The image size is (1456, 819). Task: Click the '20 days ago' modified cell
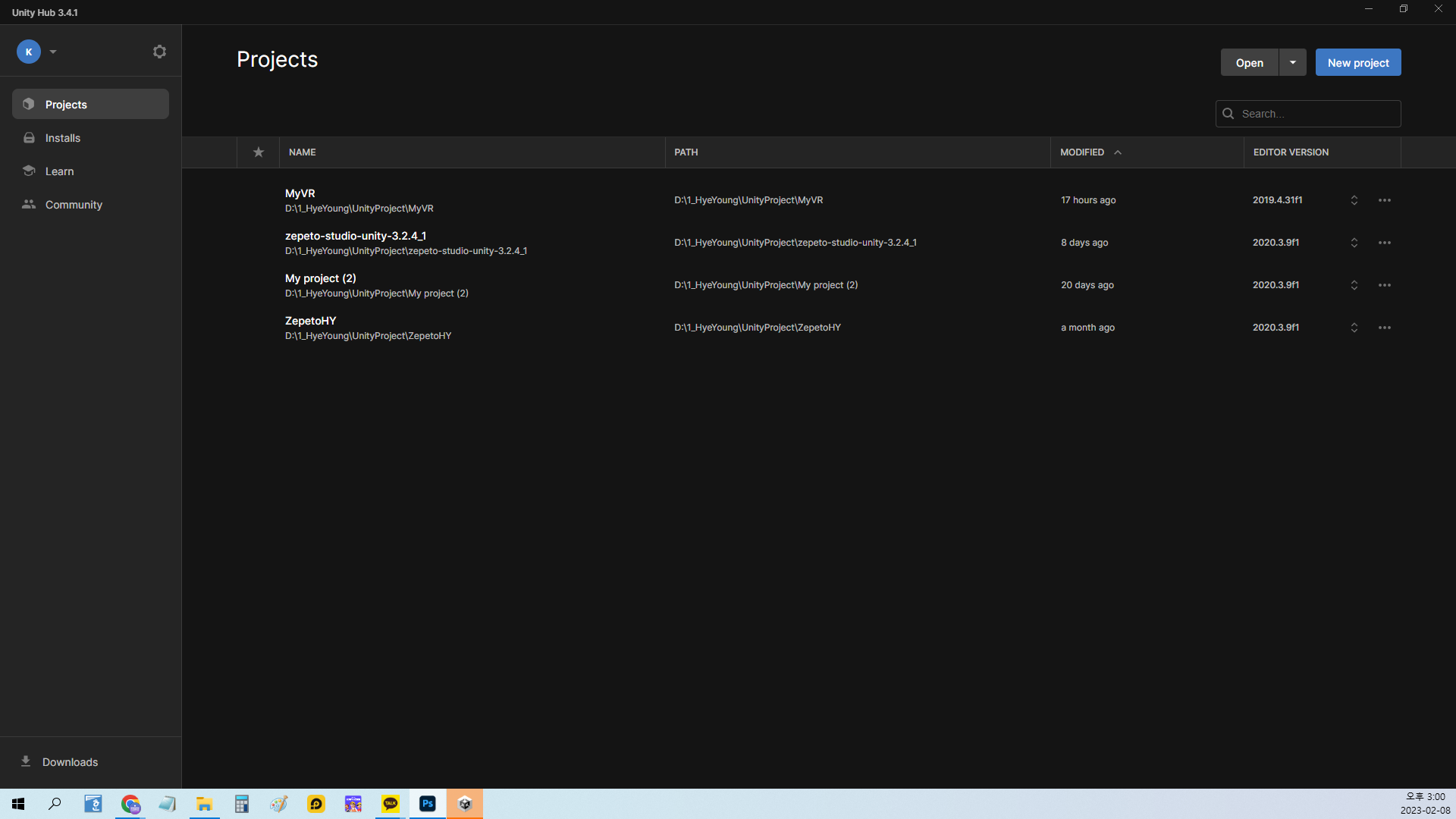coord(1087,285)
